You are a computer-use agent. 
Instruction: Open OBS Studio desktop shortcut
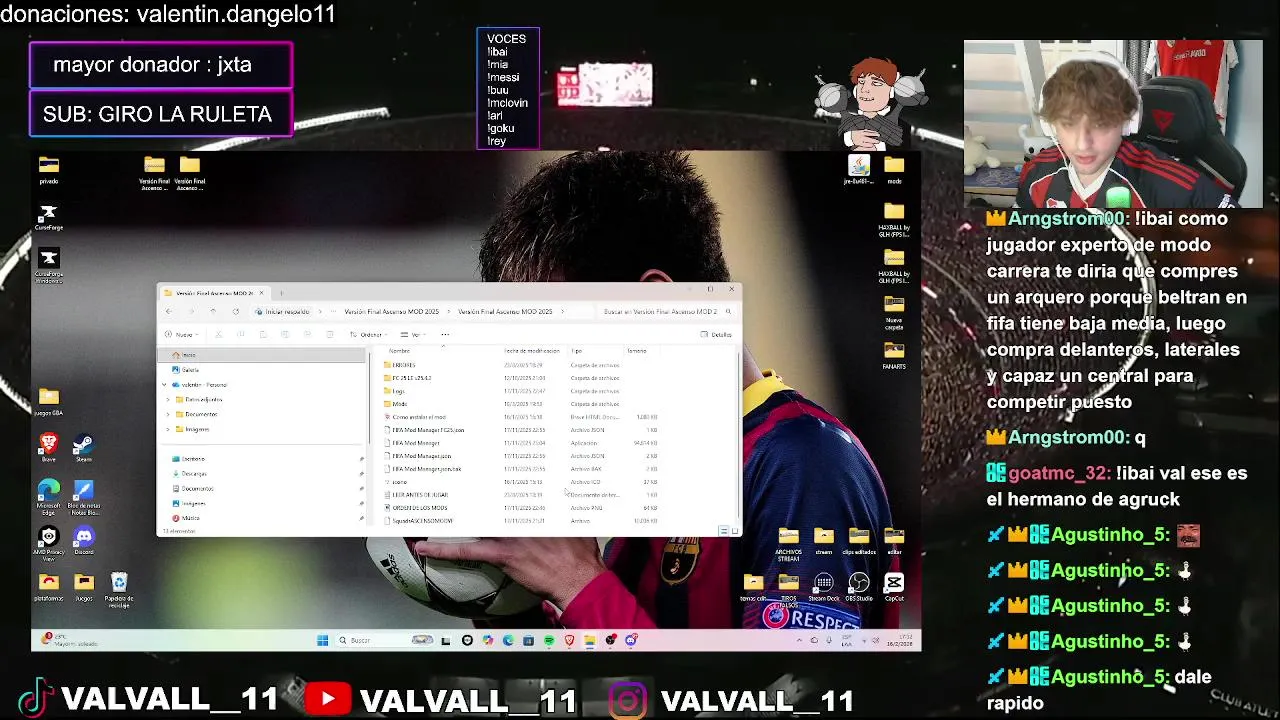tap(859, 587)
